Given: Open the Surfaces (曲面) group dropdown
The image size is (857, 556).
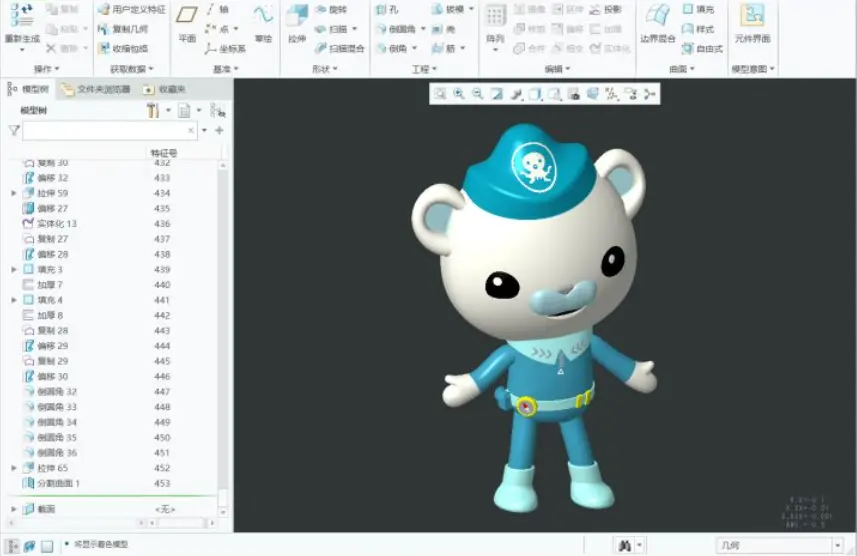Looking at the screenshot, I should (682, 69).
